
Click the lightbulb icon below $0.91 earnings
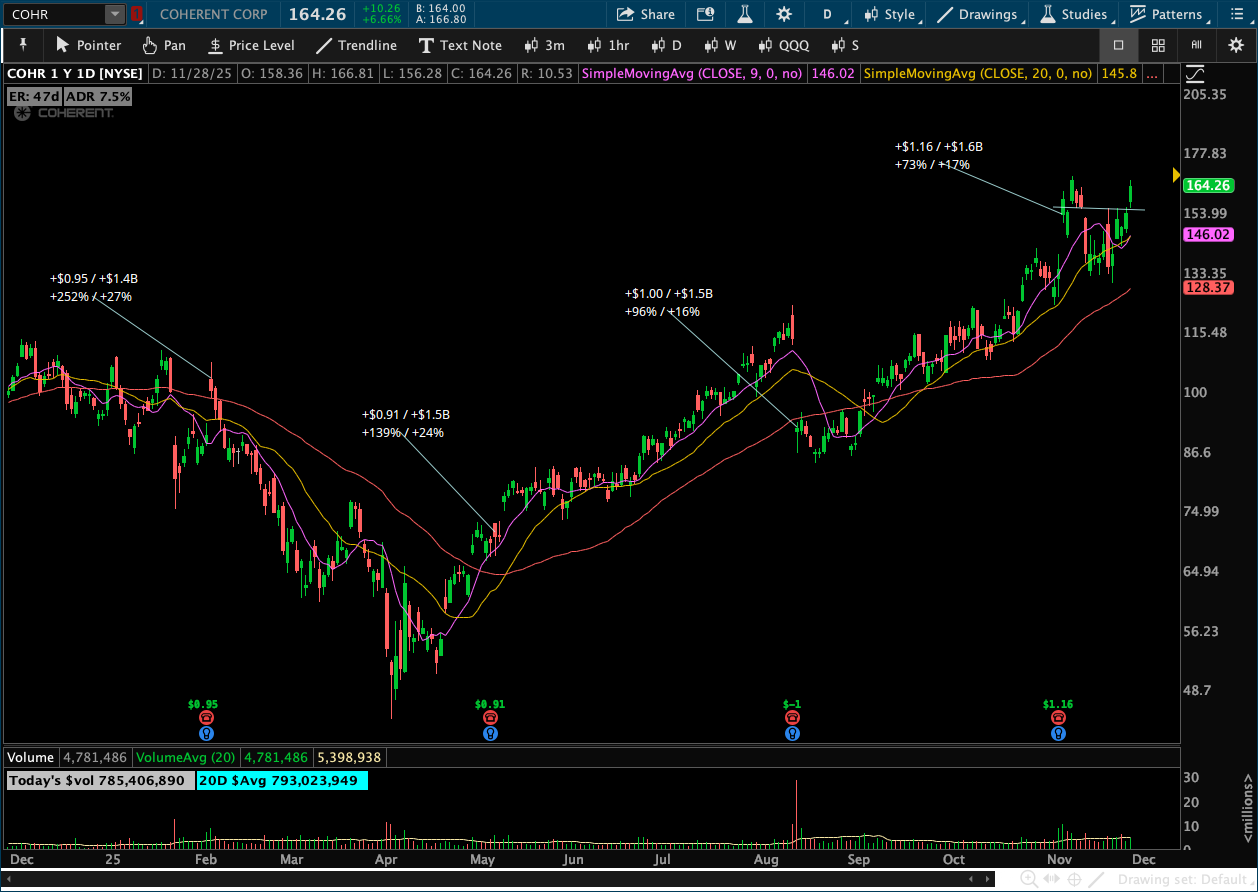click(x=490, y=733)
